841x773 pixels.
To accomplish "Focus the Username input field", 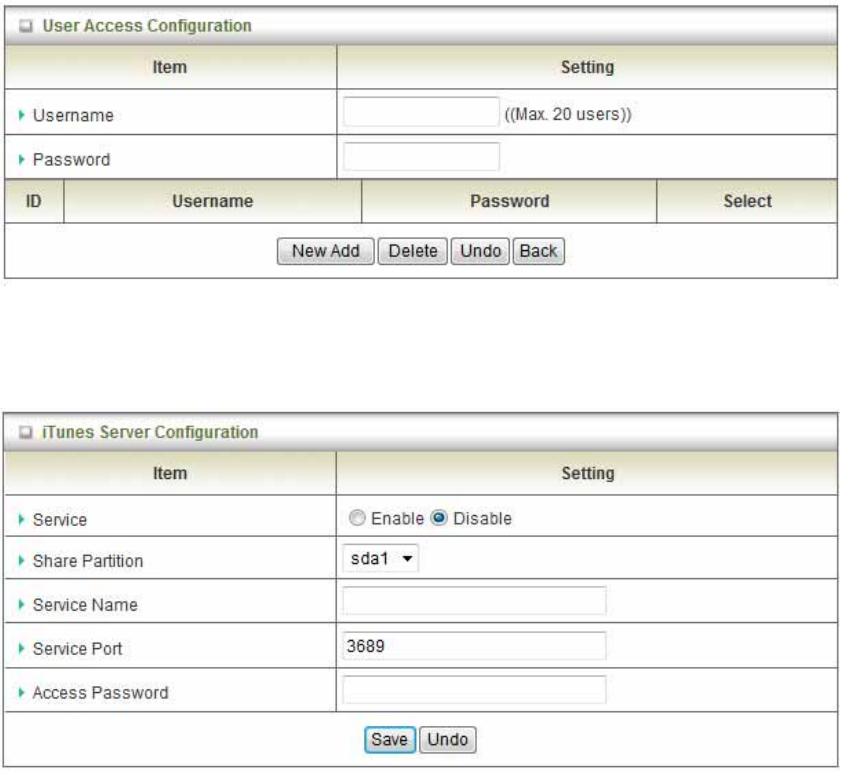I will [x=421, y=112].
